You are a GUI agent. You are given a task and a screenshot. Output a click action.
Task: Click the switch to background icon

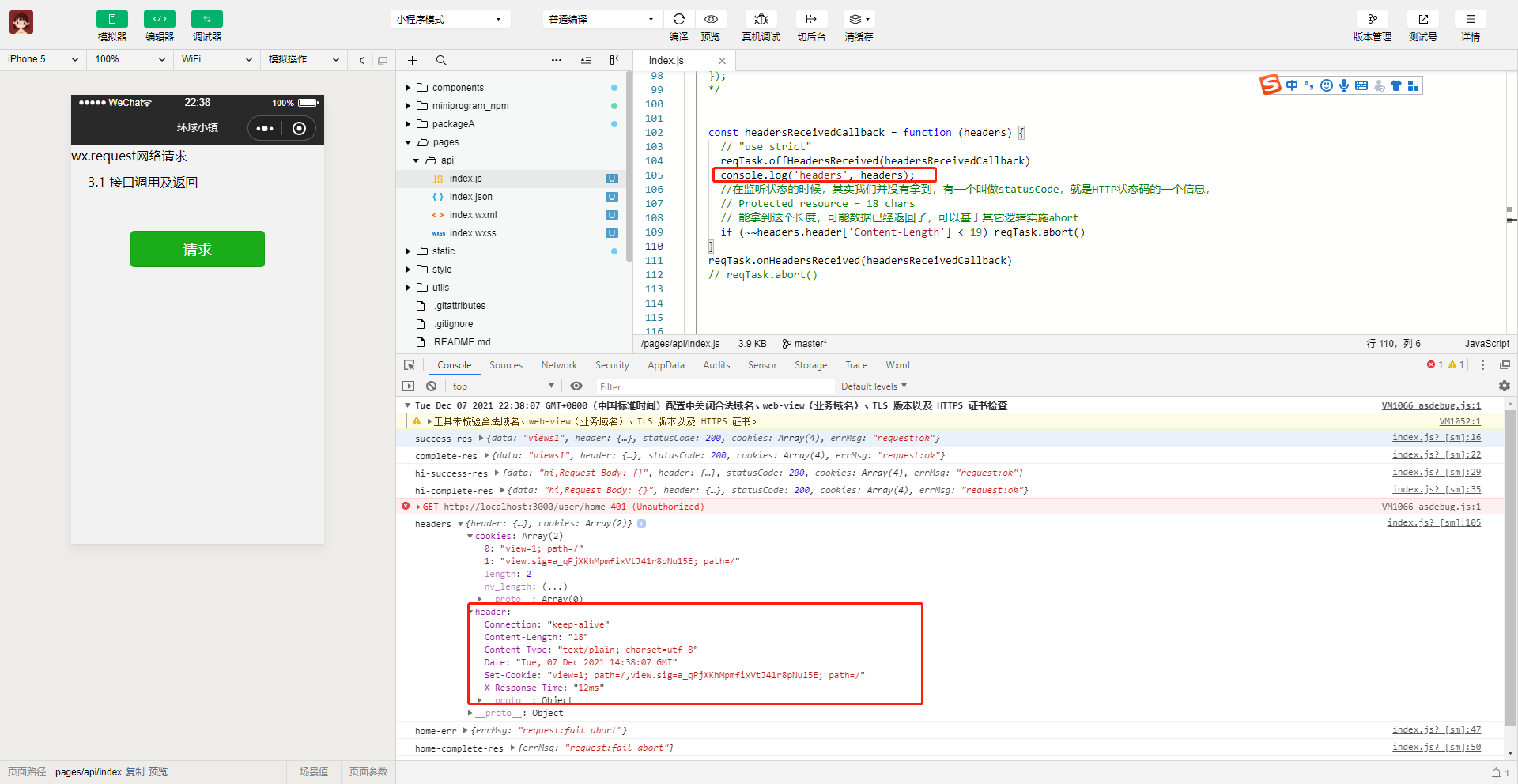[811, 19]
